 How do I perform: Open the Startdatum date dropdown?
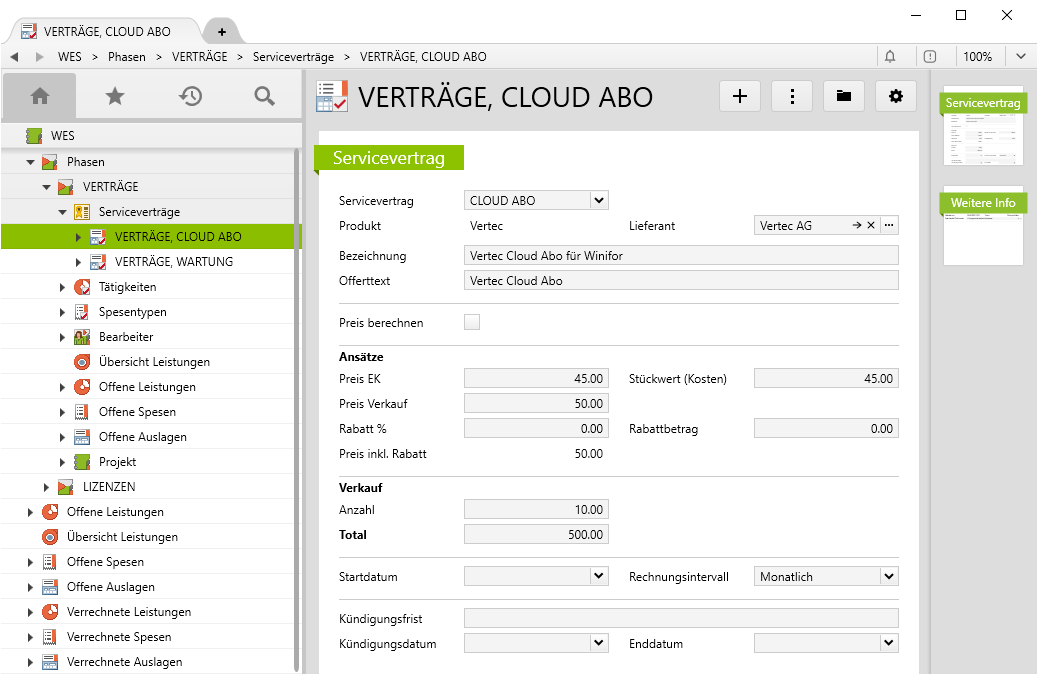click(598, 577)
